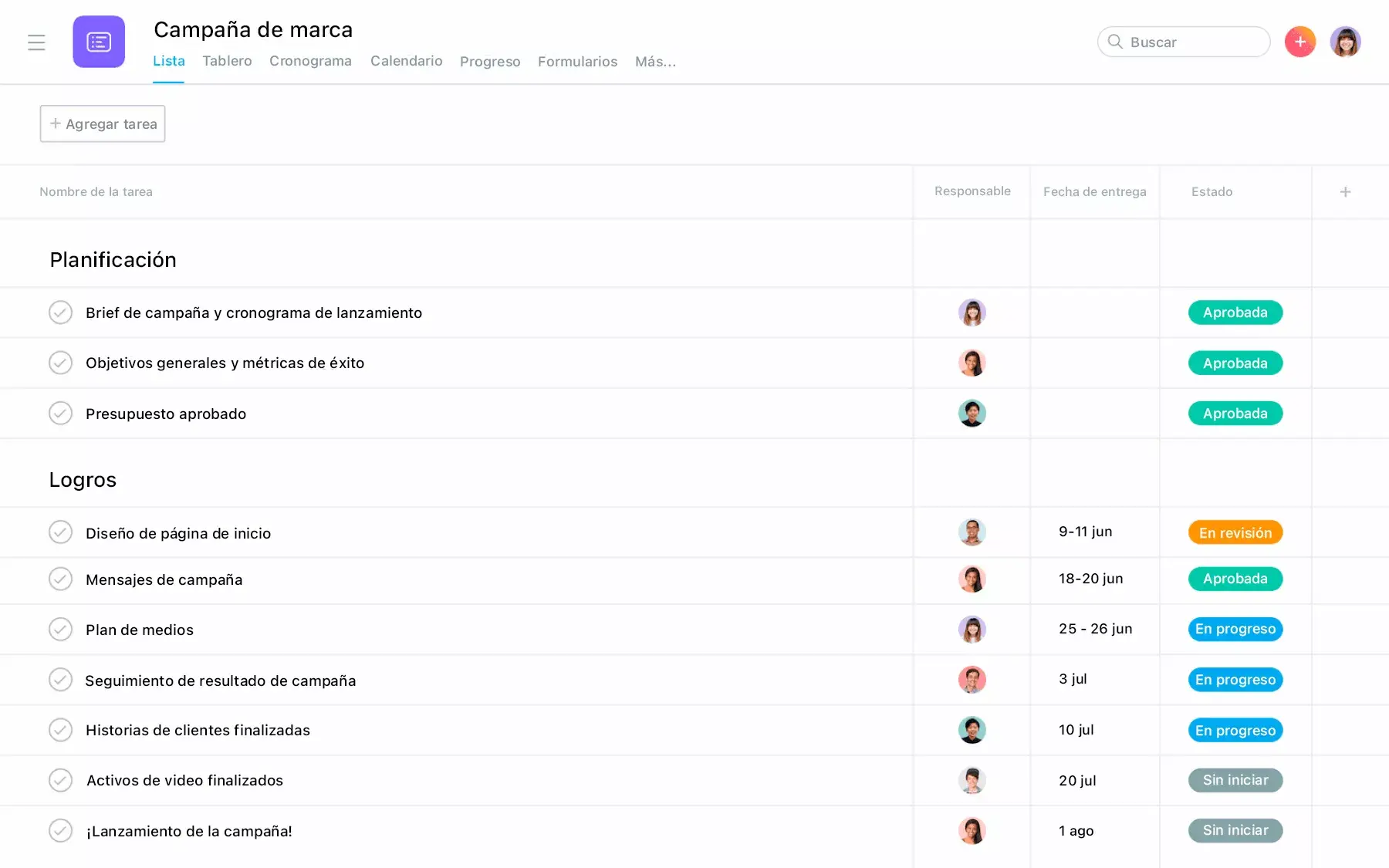Select the Logros section header
The height and width of the screenshot is (868, 1389).
[x=83, y=480]
